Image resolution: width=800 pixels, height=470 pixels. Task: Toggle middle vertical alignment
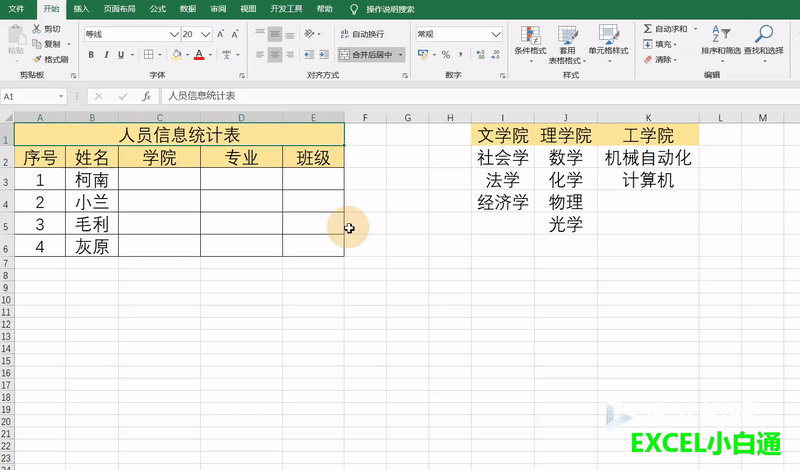275,34
